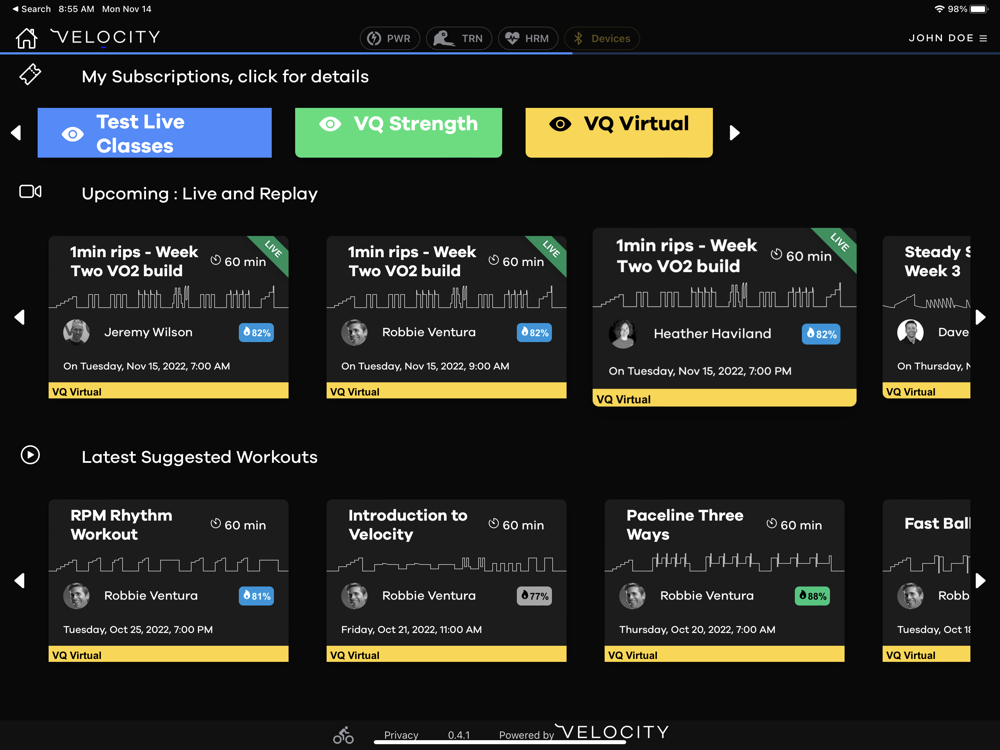Open JOHN DOE hamburger menu
Viewport: 1000px width, 750px height.
(x=948, y=38)
